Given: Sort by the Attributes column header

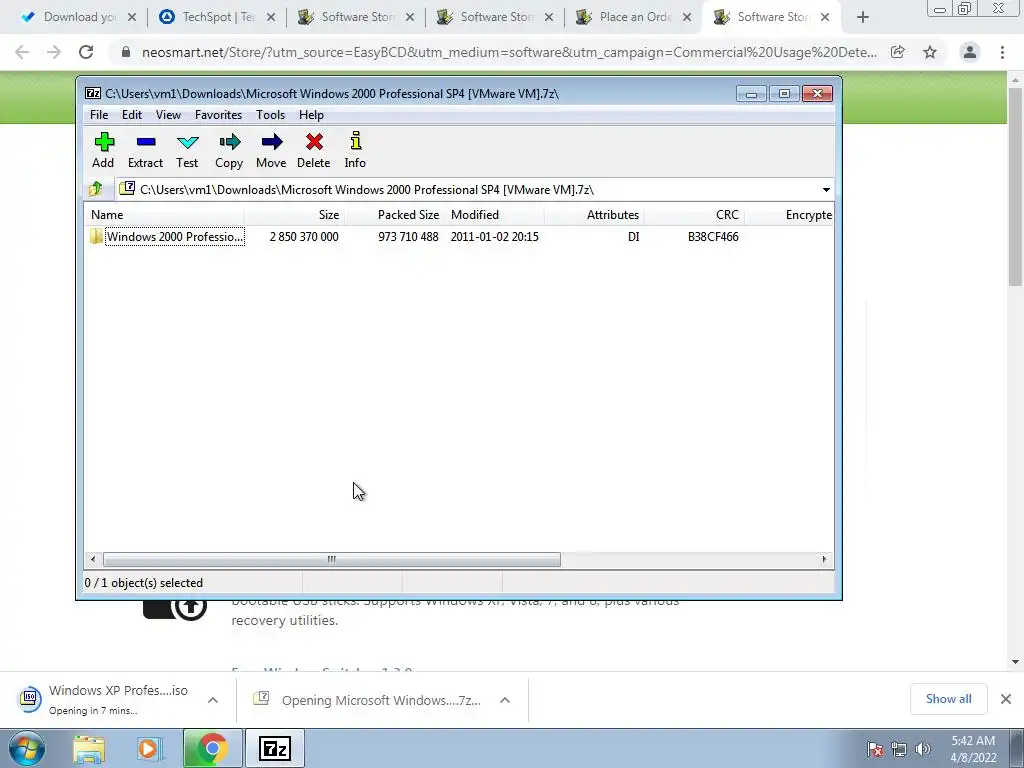Looking at the screenshot, I should (594, 215).
